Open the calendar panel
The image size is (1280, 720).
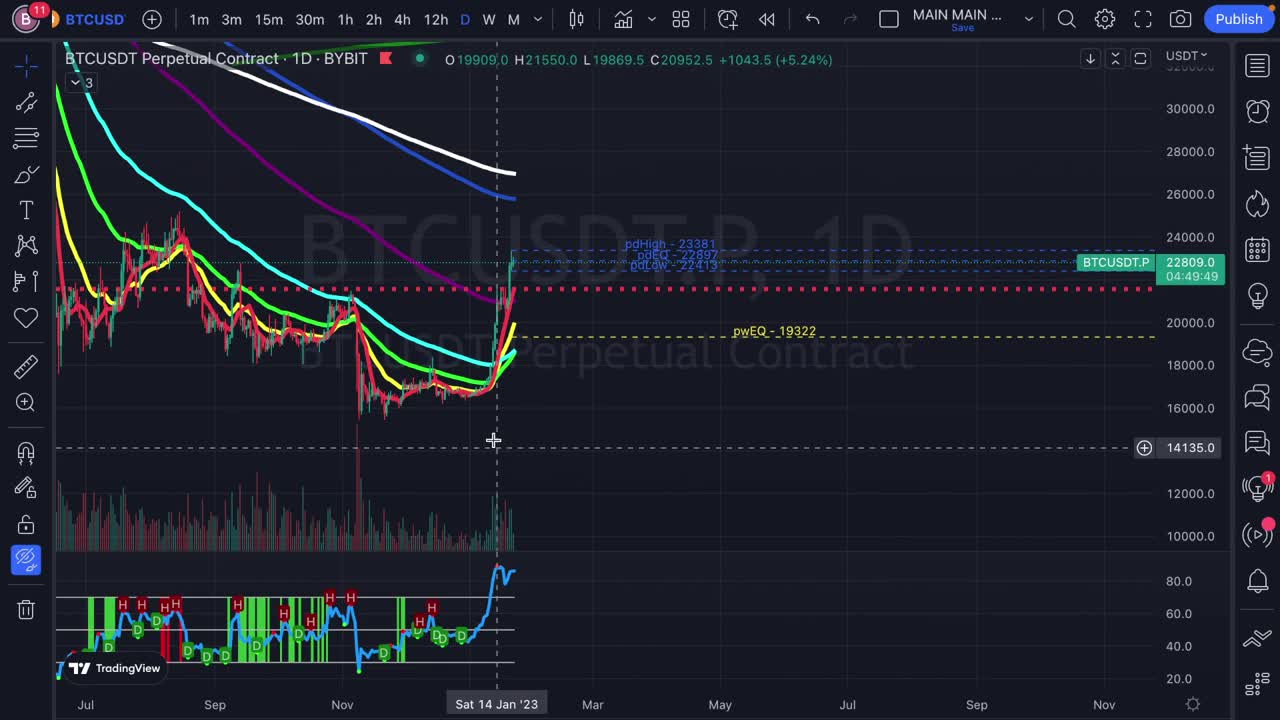pyautogui.click(x=1258, y=250)
